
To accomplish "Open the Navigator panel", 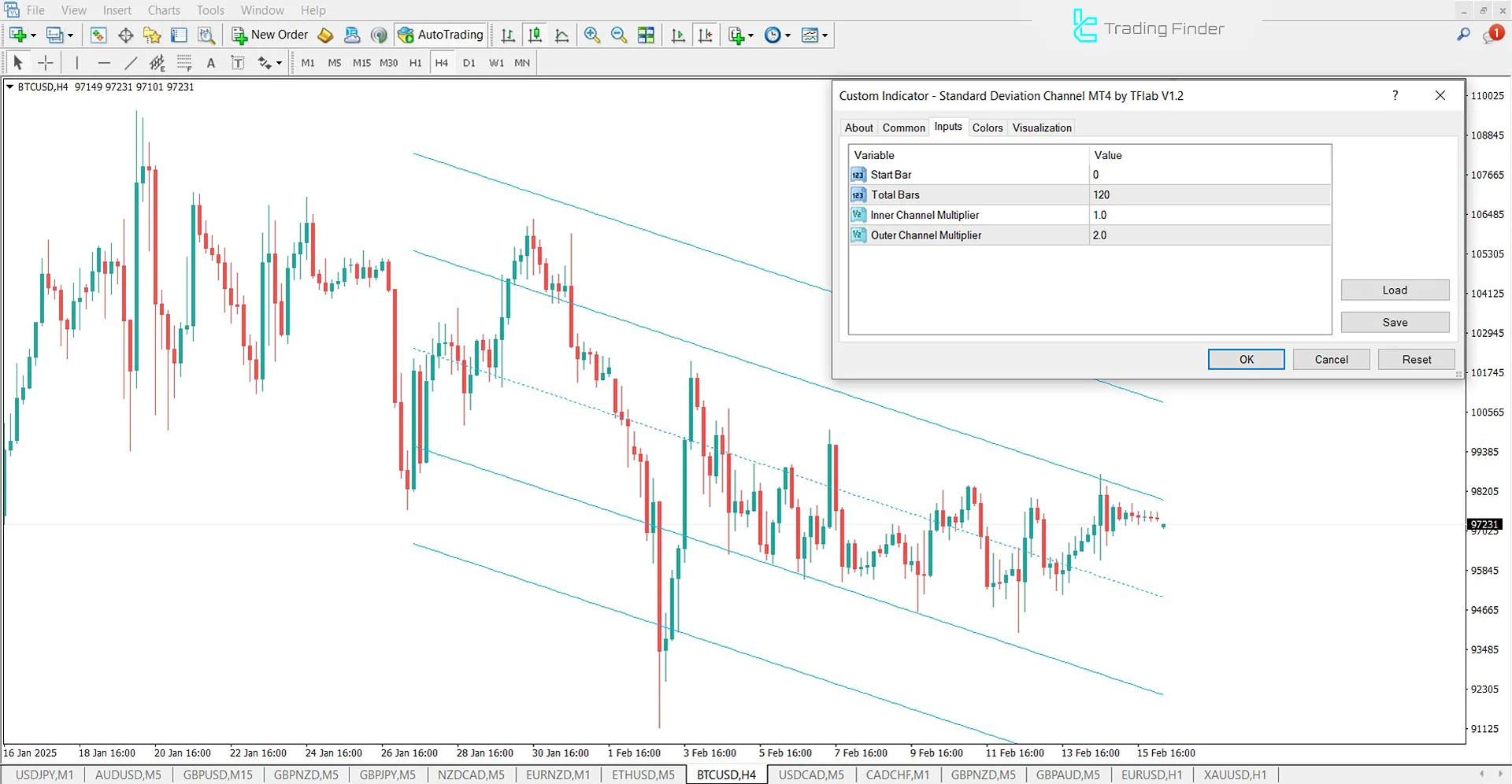I will 152,35.
